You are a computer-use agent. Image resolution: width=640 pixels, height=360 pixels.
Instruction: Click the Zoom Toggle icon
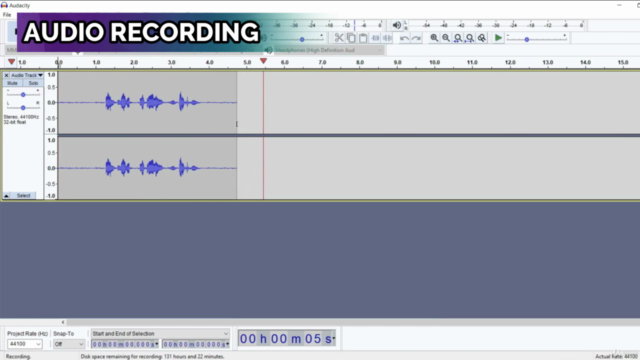(482, 38)
